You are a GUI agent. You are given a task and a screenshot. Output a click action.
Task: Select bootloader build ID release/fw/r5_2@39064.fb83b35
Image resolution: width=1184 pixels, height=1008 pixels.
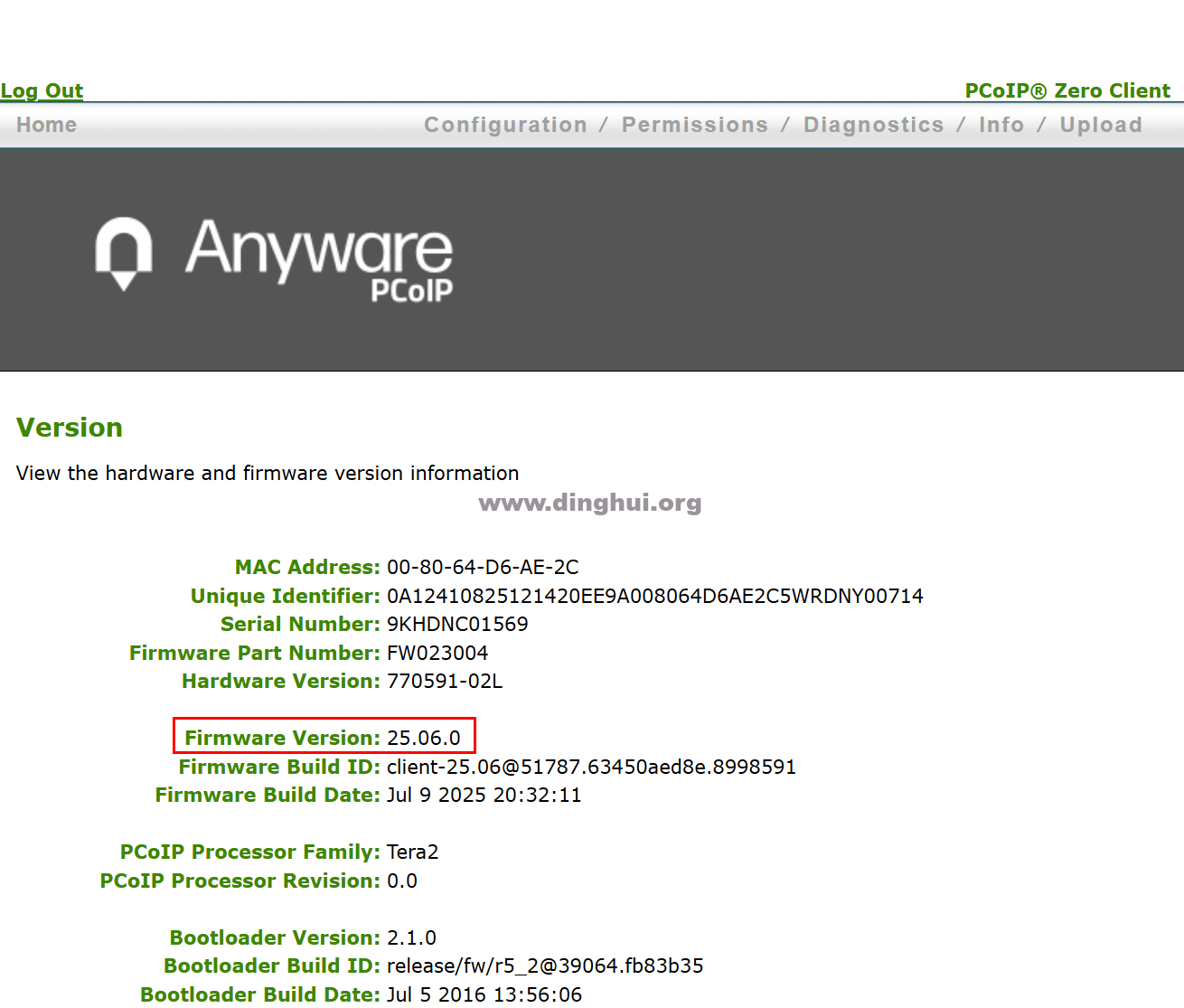[545, 966]
